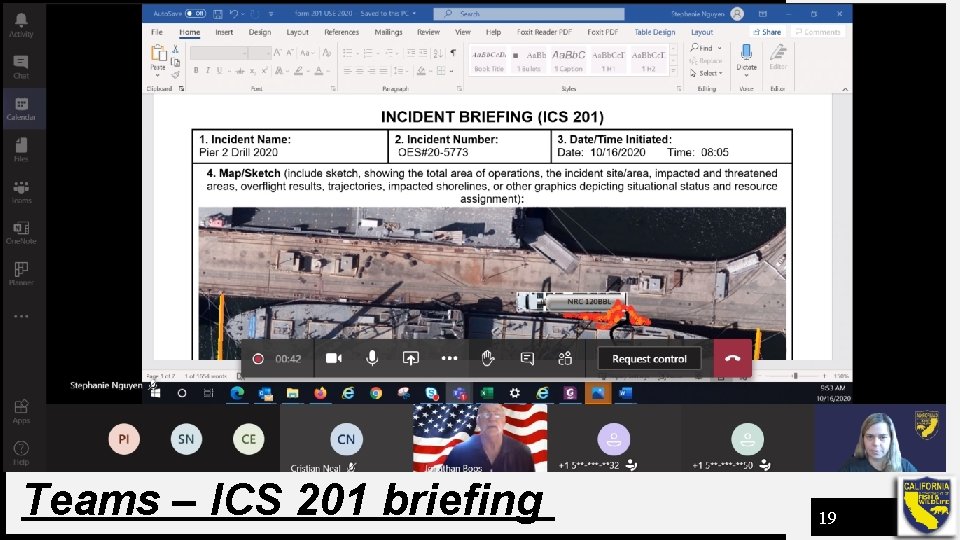Click the Request control button

coord(649,359)
